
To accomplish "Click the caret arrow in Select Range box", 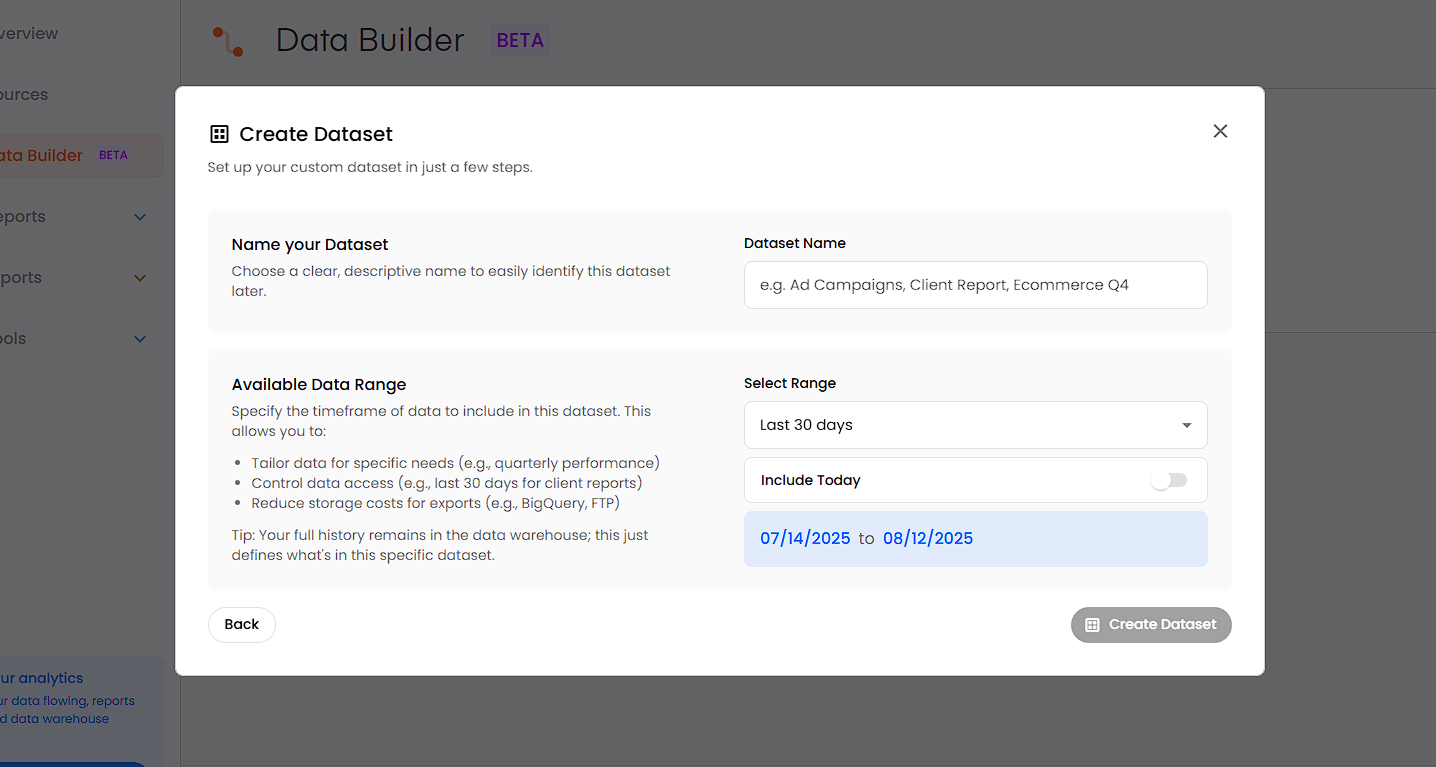I will click(x=1186, y=425).
